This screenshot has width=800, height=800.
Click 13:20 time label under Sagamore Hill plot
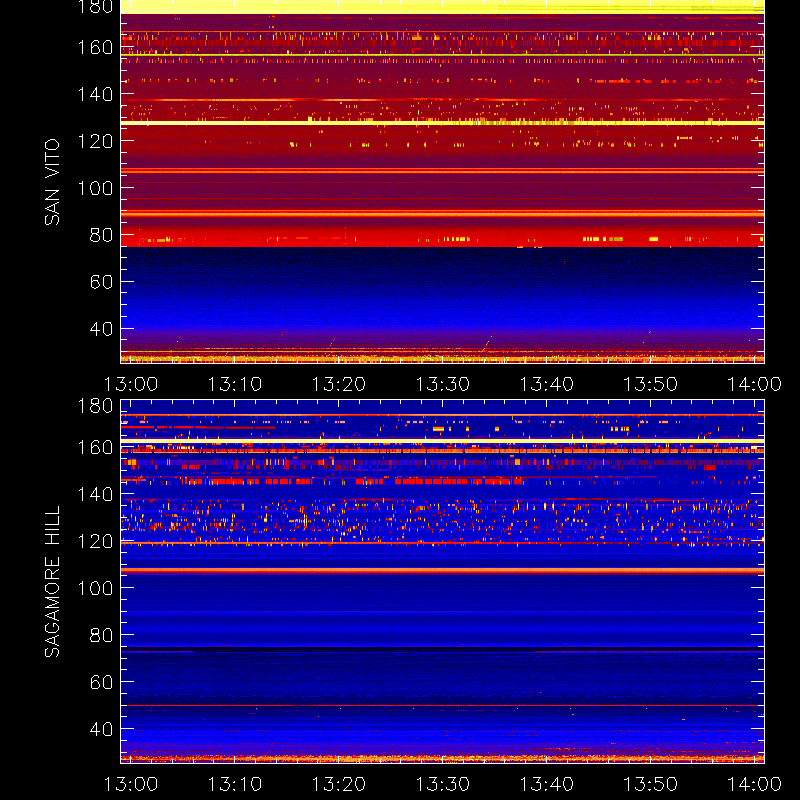coord(339,784)
